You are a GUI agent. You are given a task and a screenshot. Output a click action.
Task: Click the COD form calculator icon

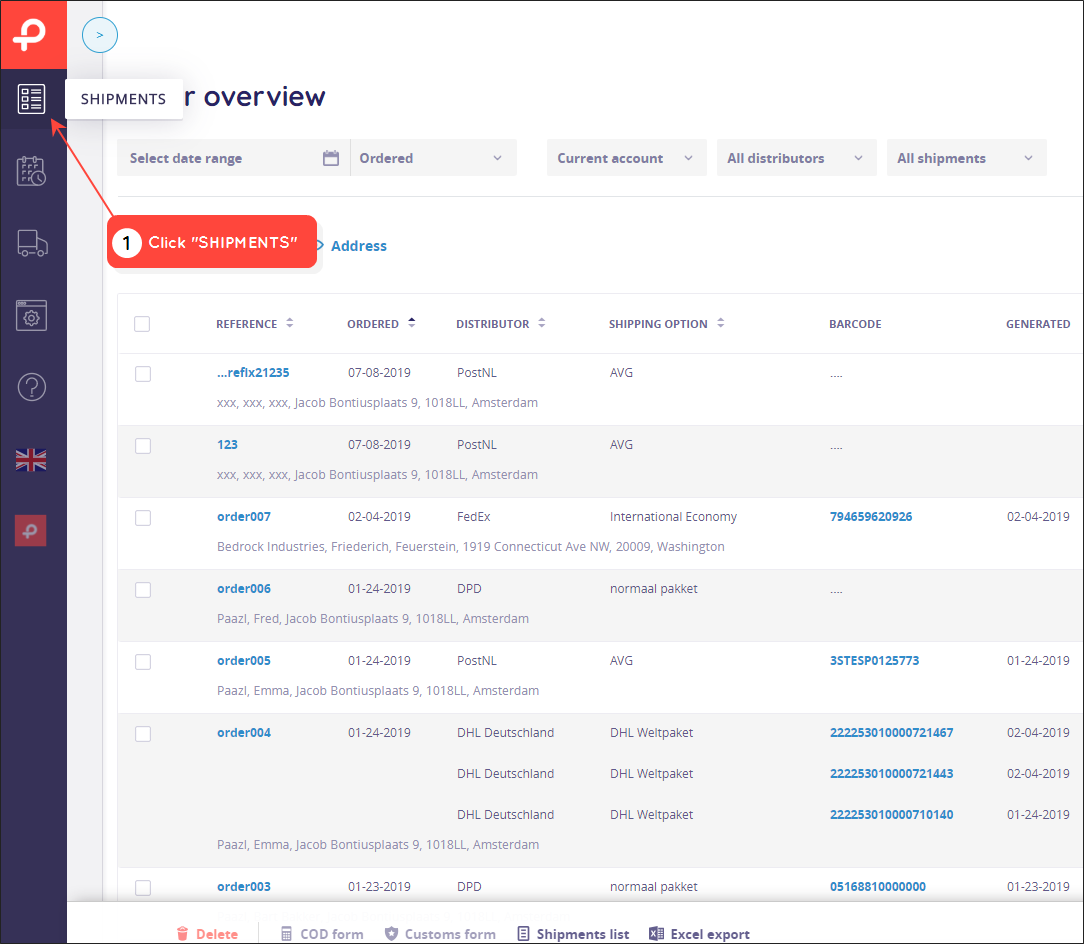[286, 934]
